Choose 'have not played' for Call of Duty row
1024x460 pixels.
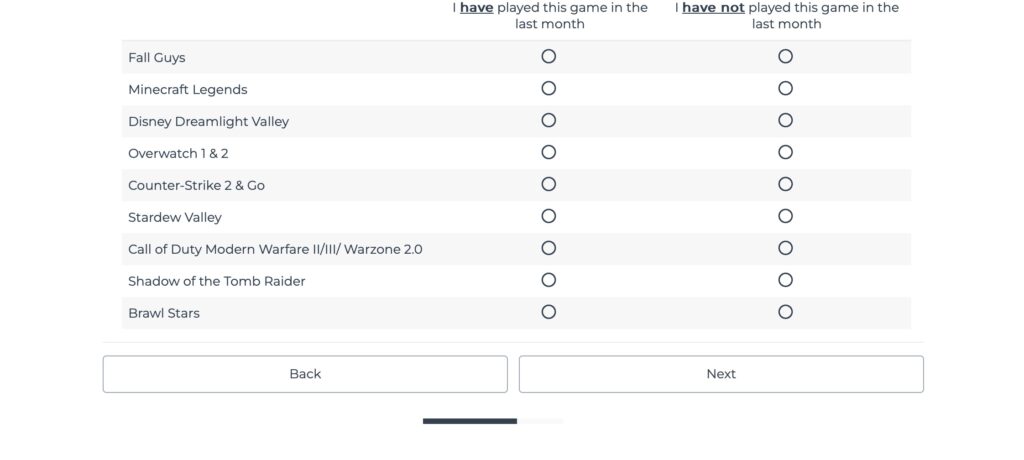point(785,249)
